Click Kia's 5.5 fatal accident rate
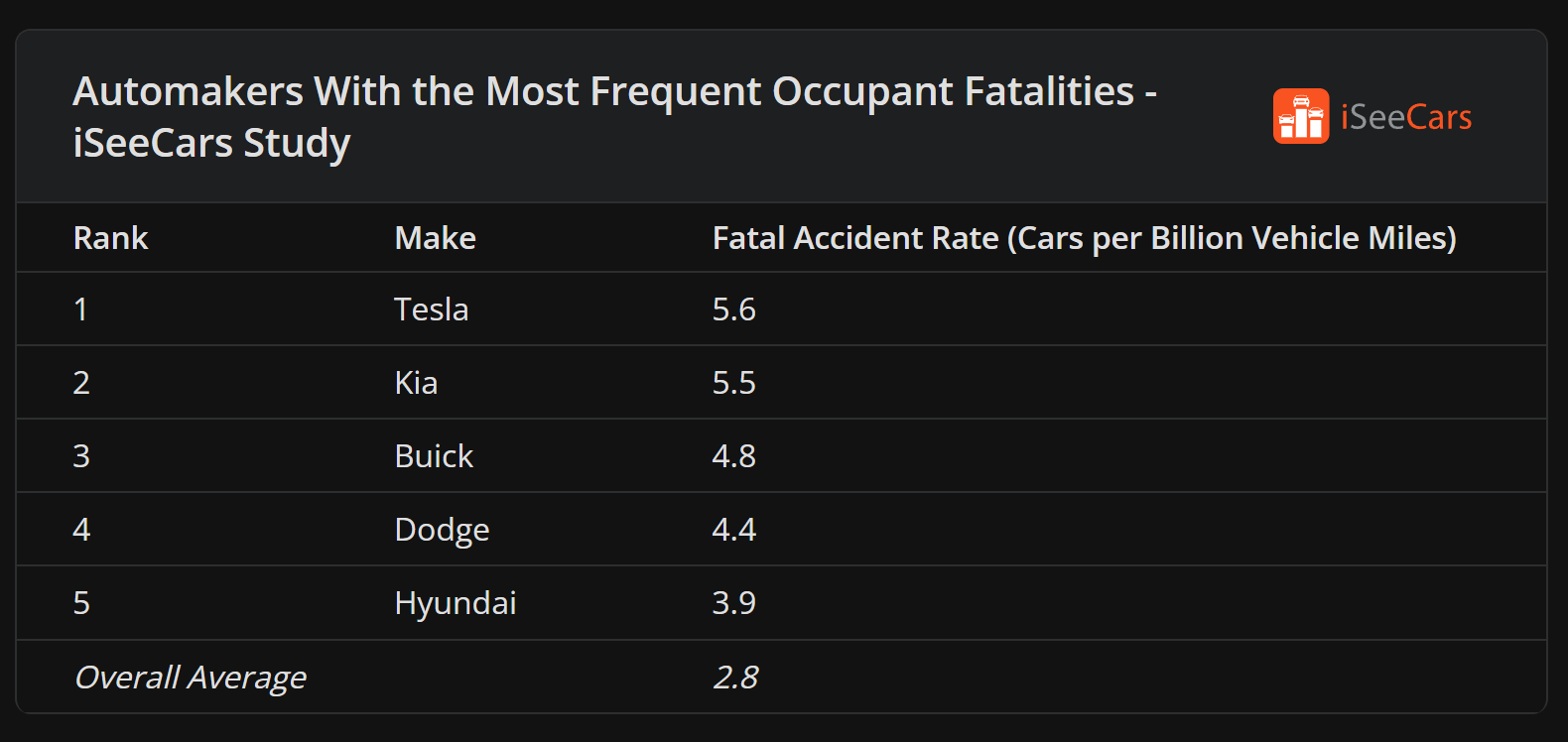Screen dimensions: 1568x742 (x=733, y=383)
